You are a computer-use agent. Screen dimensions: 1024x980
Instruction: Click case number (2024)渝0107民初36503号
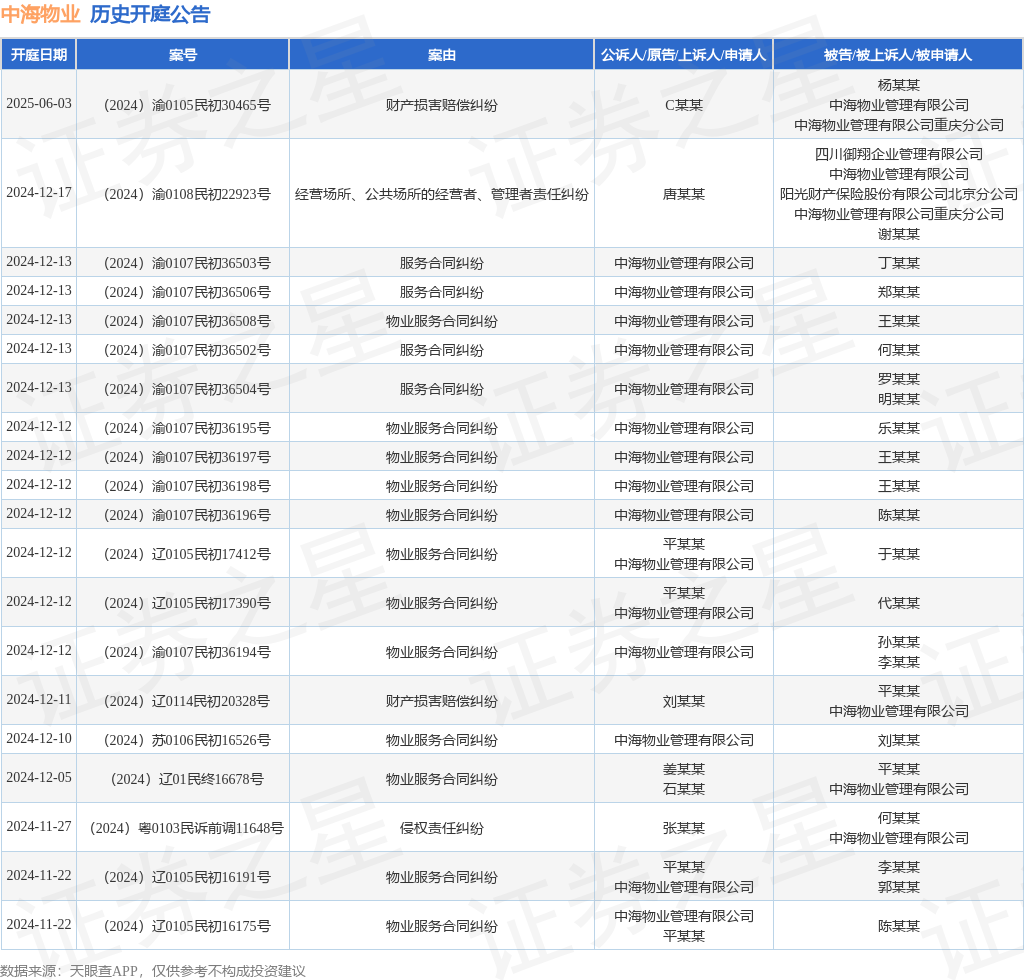pyautogui.click(x=187, y=263)
